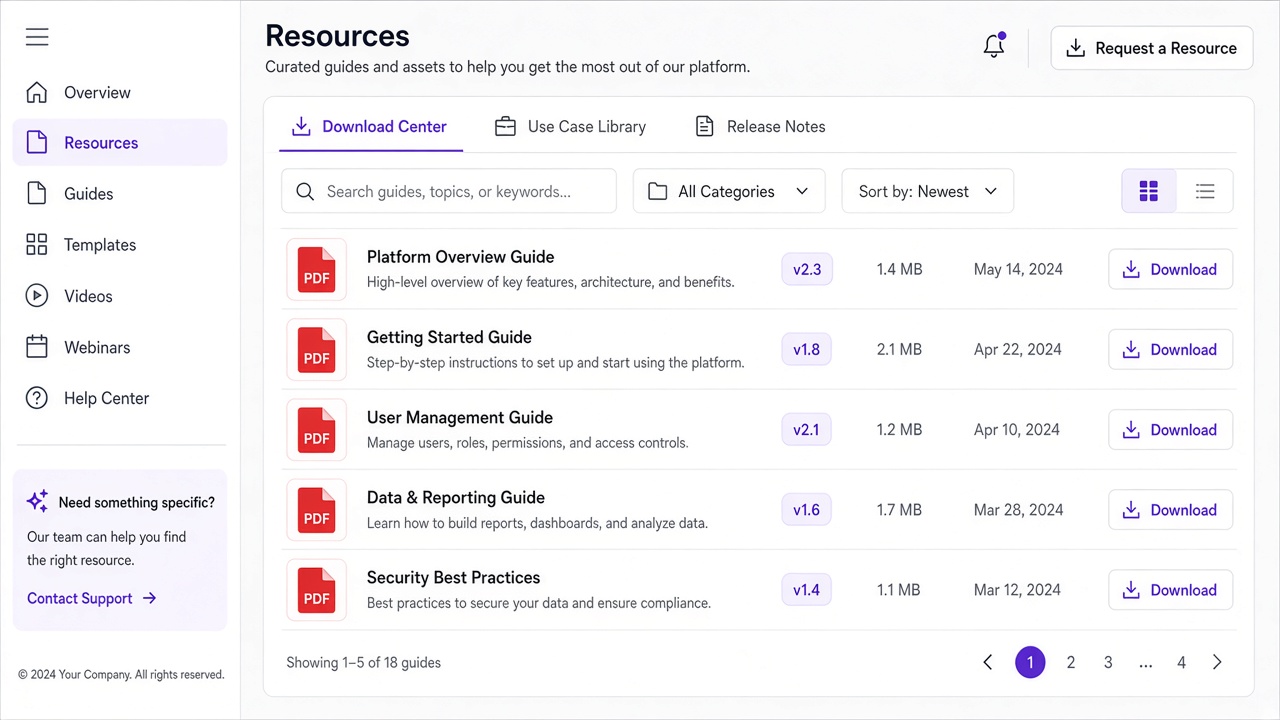Open the hamburger menu icon
The image size is (1280, 720).
(x=37, y=37)
